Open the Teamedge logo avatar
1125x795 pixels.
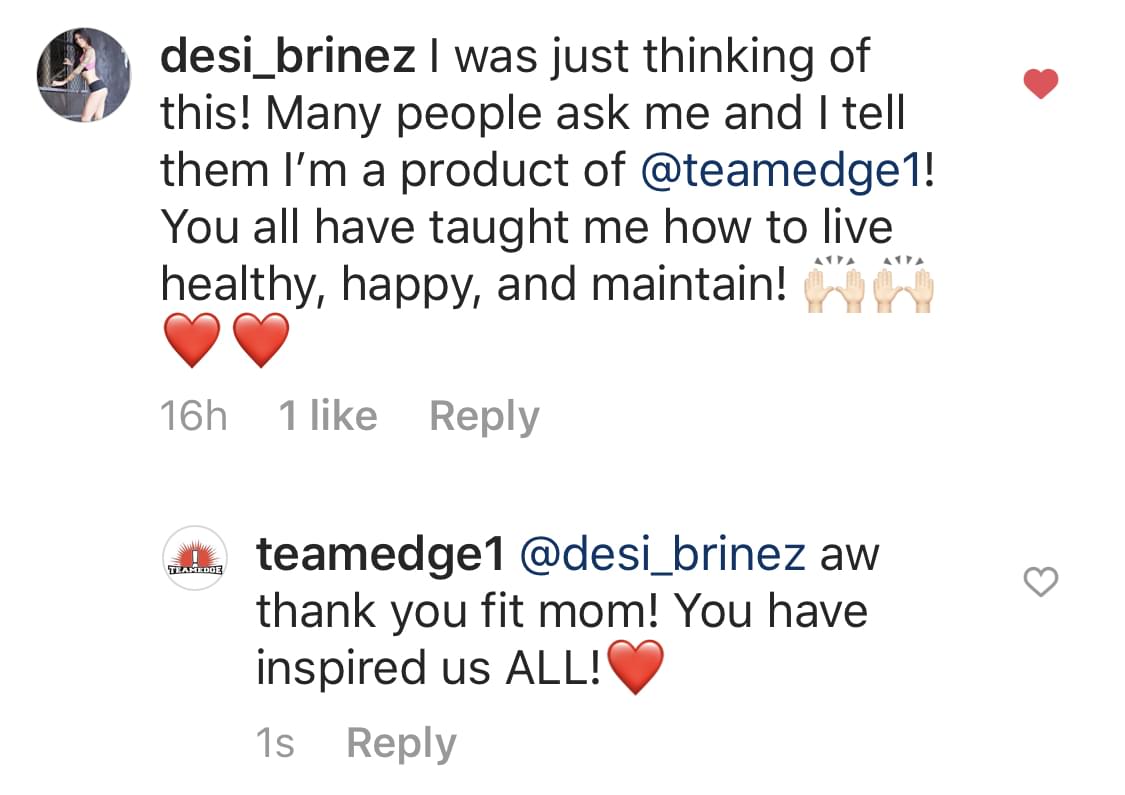[195, 558]
